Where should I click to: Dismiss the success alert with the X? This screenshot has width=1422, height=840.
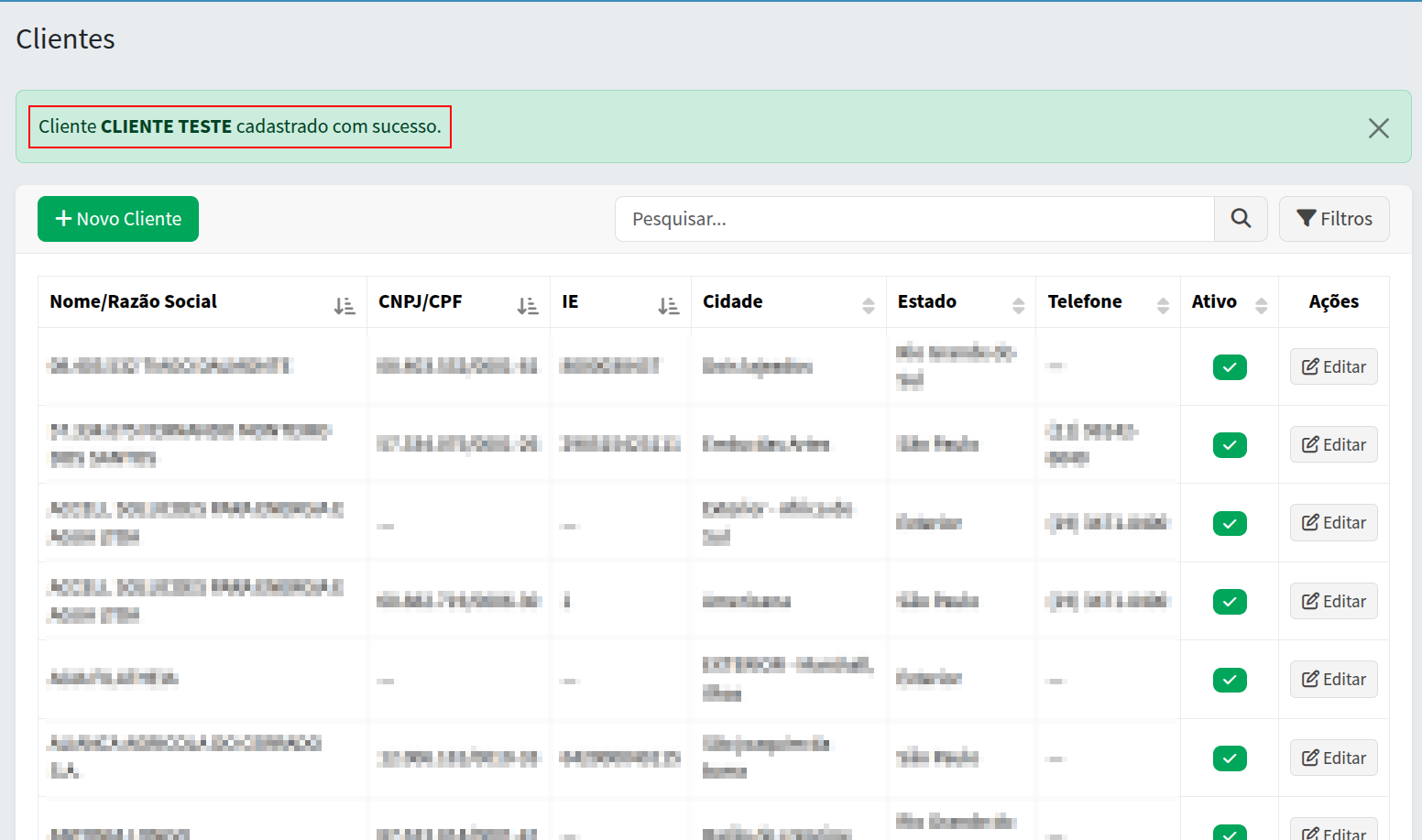click(1378, 128)
